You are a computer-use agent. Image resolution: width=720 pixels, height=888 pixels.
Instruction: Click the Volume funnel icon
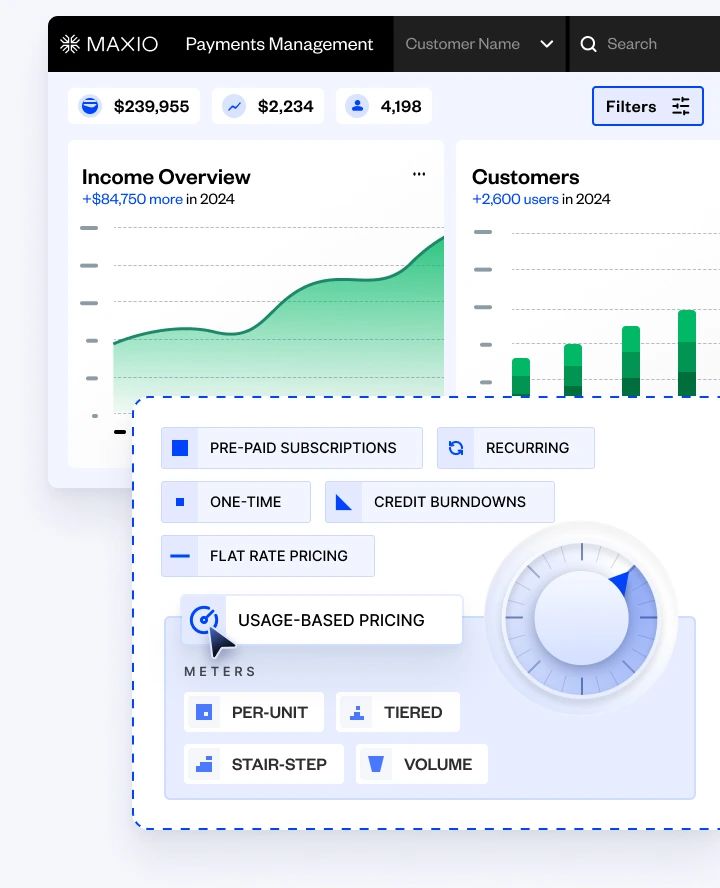[x=376, y=764]
